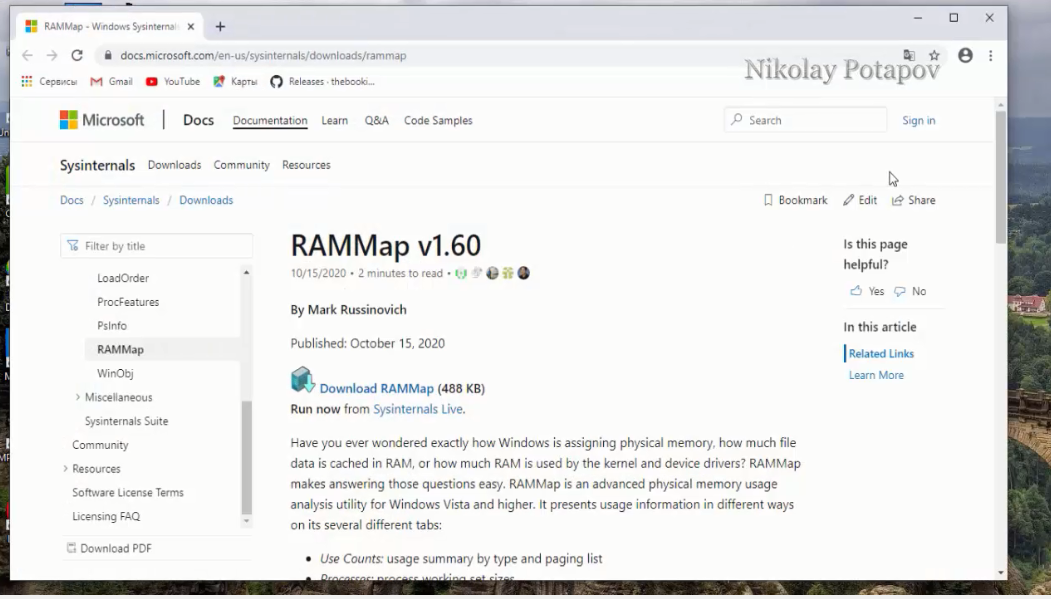This screenshot has height=599, width=1051.
Task: Click sidebar scroll-down arrow
Action: pos(247,521)
